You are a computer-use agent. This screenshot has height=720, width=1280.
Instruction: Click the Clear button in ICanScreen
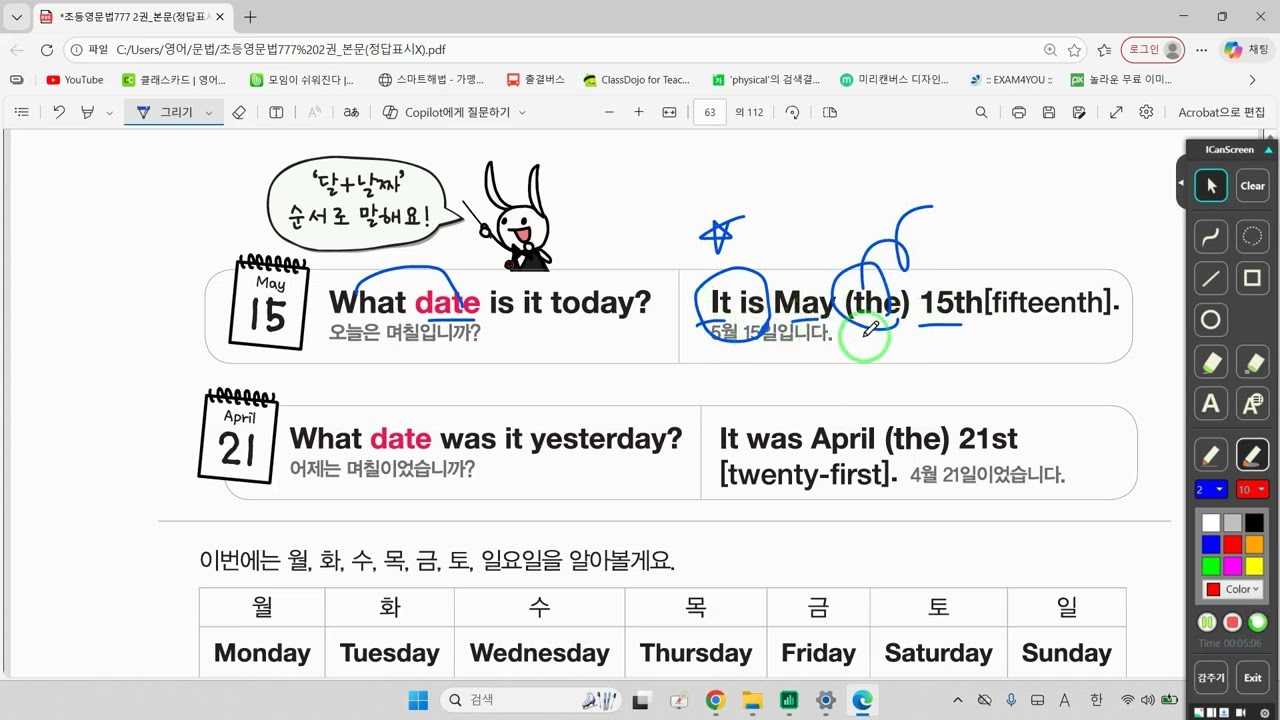pos(1252,186)
